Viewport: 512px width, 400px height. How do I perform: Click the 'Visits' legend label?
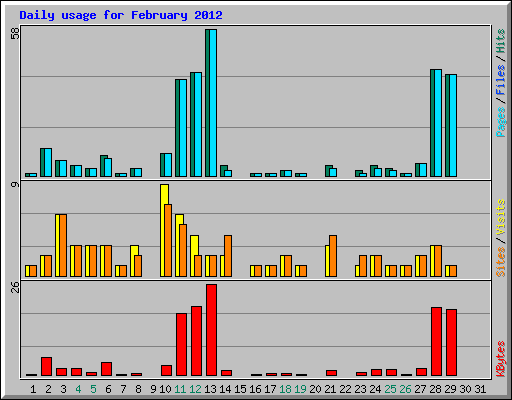click(501, 218)
